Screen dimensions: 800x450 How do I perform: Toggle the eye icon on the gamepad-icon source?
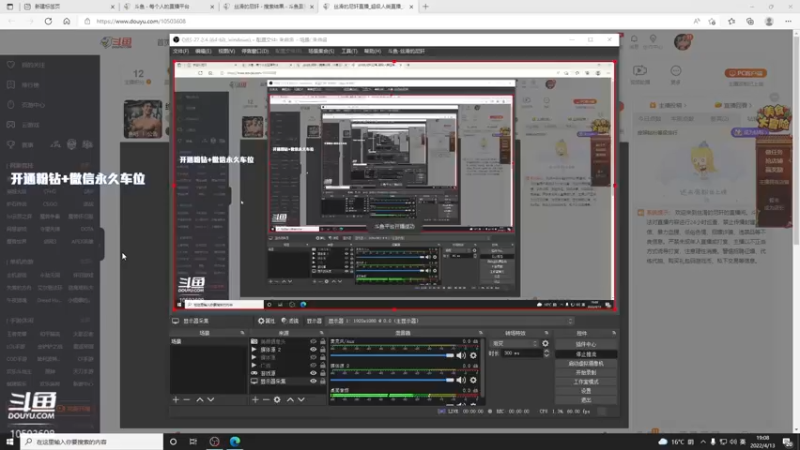[x=313, y=373]
